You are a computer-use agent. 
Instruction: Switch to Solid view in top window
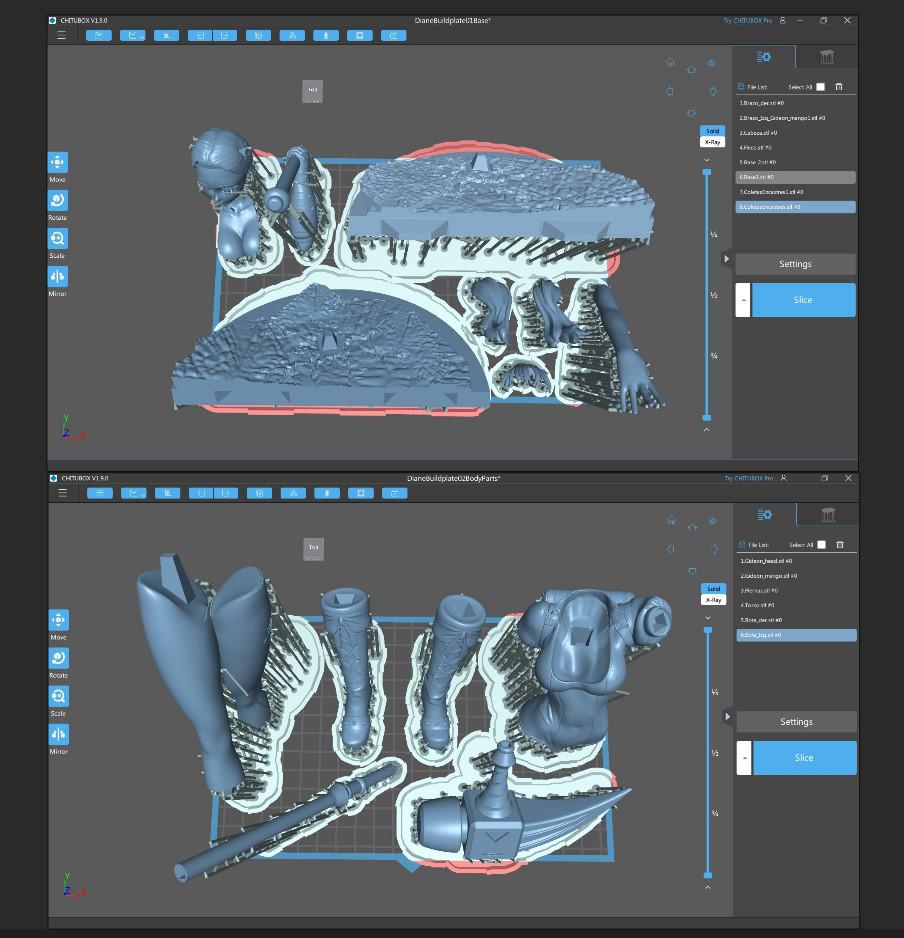tap(712, 131)
